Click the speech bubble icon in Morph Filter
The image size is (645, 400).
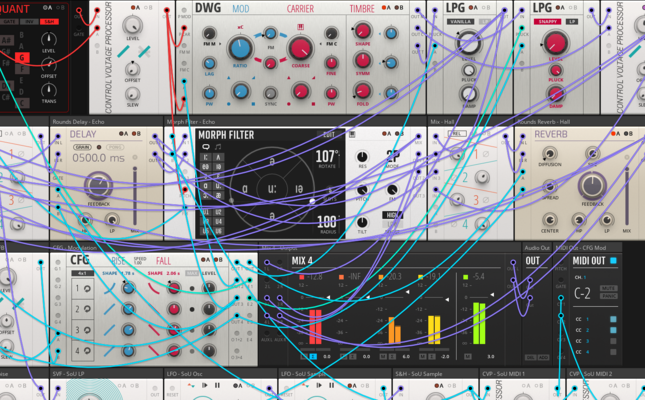point(206,147)
